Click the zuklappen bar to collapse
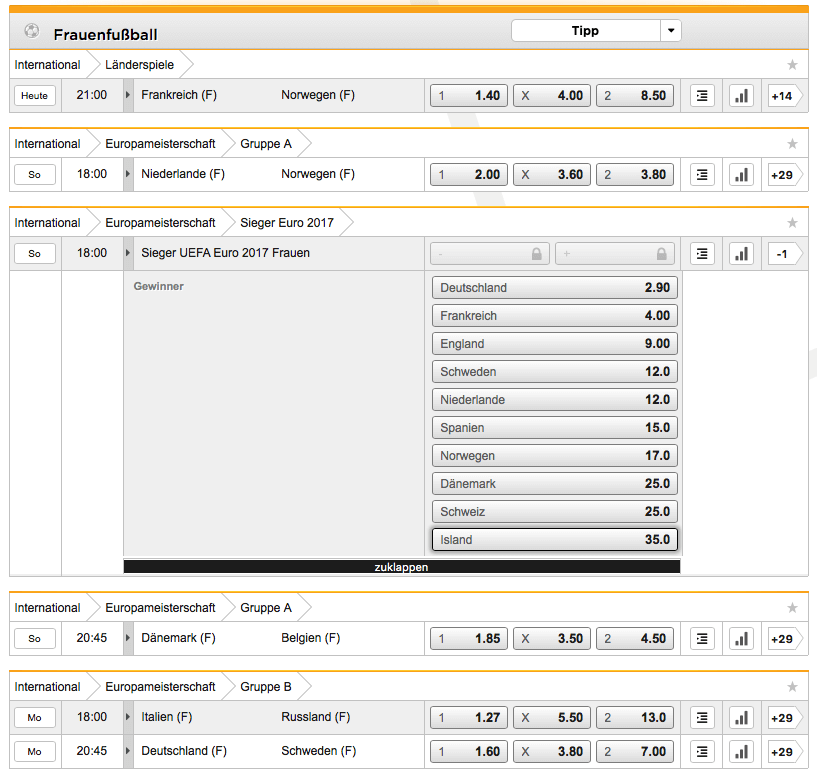The image size is (817, 779). [x=401, y=566]
